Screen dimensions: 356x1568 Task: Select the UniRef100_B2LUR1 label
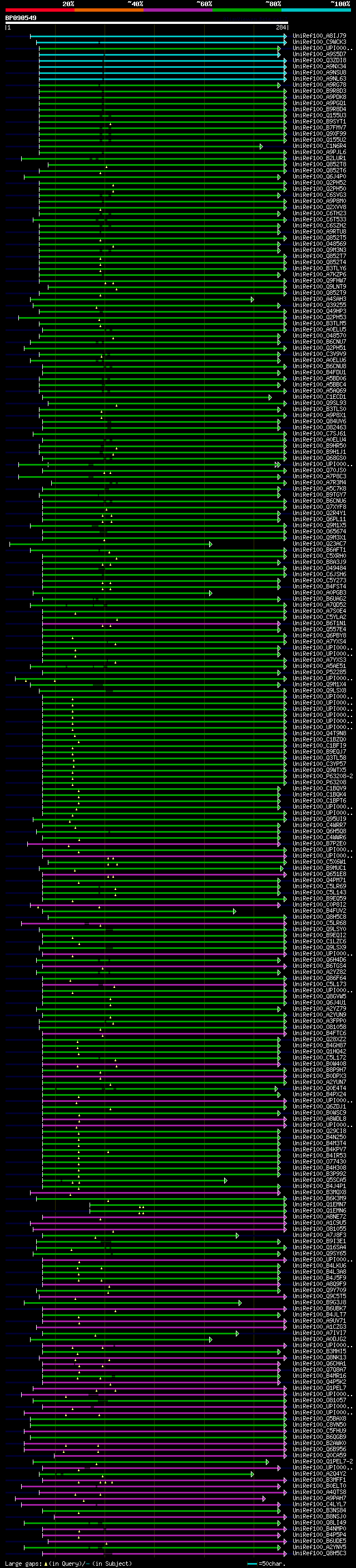point(319,159)
